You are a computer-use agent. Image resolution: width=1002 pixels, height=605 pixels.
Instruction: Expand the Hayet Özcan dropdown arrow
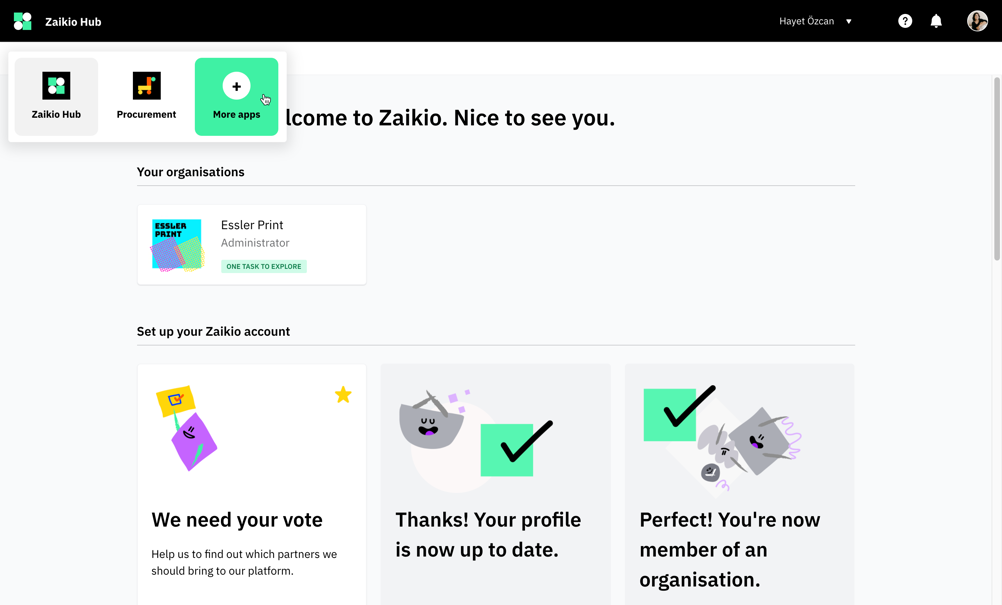point(849,22)
